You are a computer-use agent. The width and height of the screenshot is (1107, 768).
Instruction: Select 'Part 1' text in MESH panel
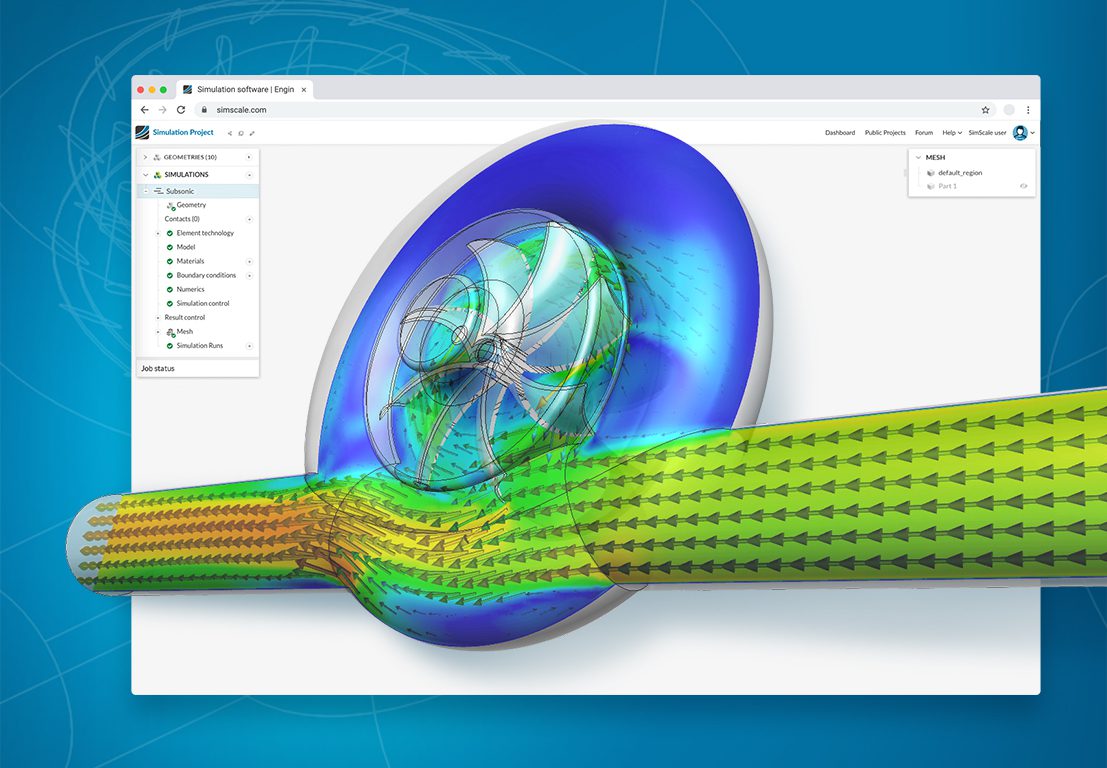(x=947, y=186)
